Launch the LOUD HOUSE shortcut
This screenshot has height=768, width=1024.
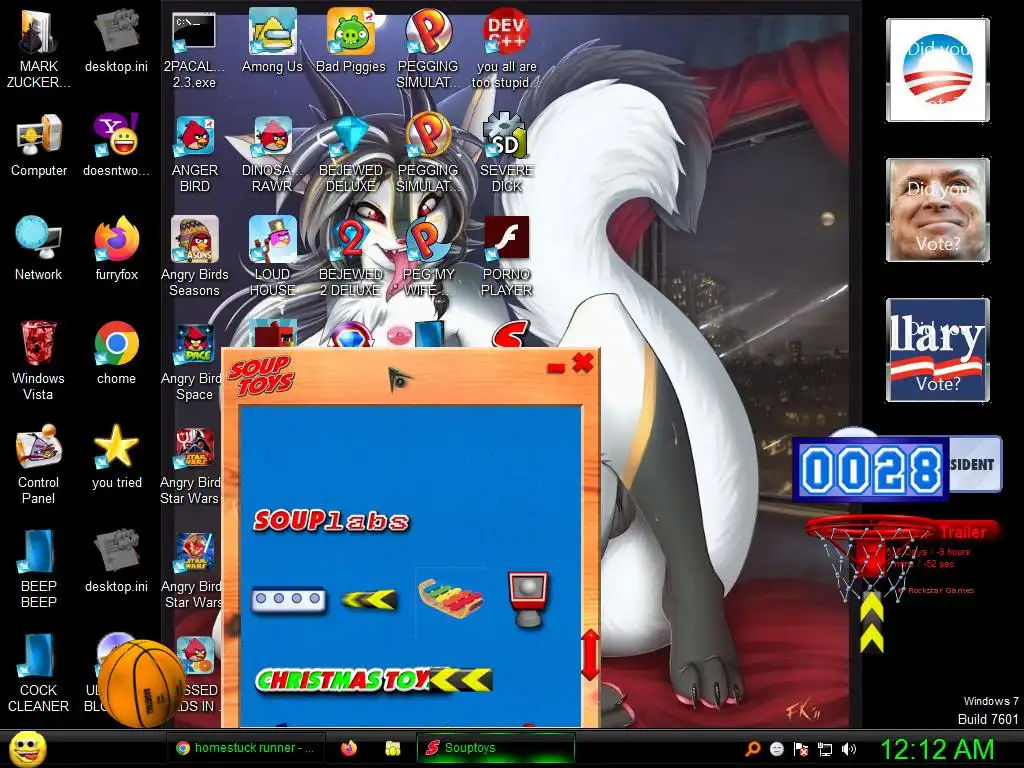click(x=272, y=256)
